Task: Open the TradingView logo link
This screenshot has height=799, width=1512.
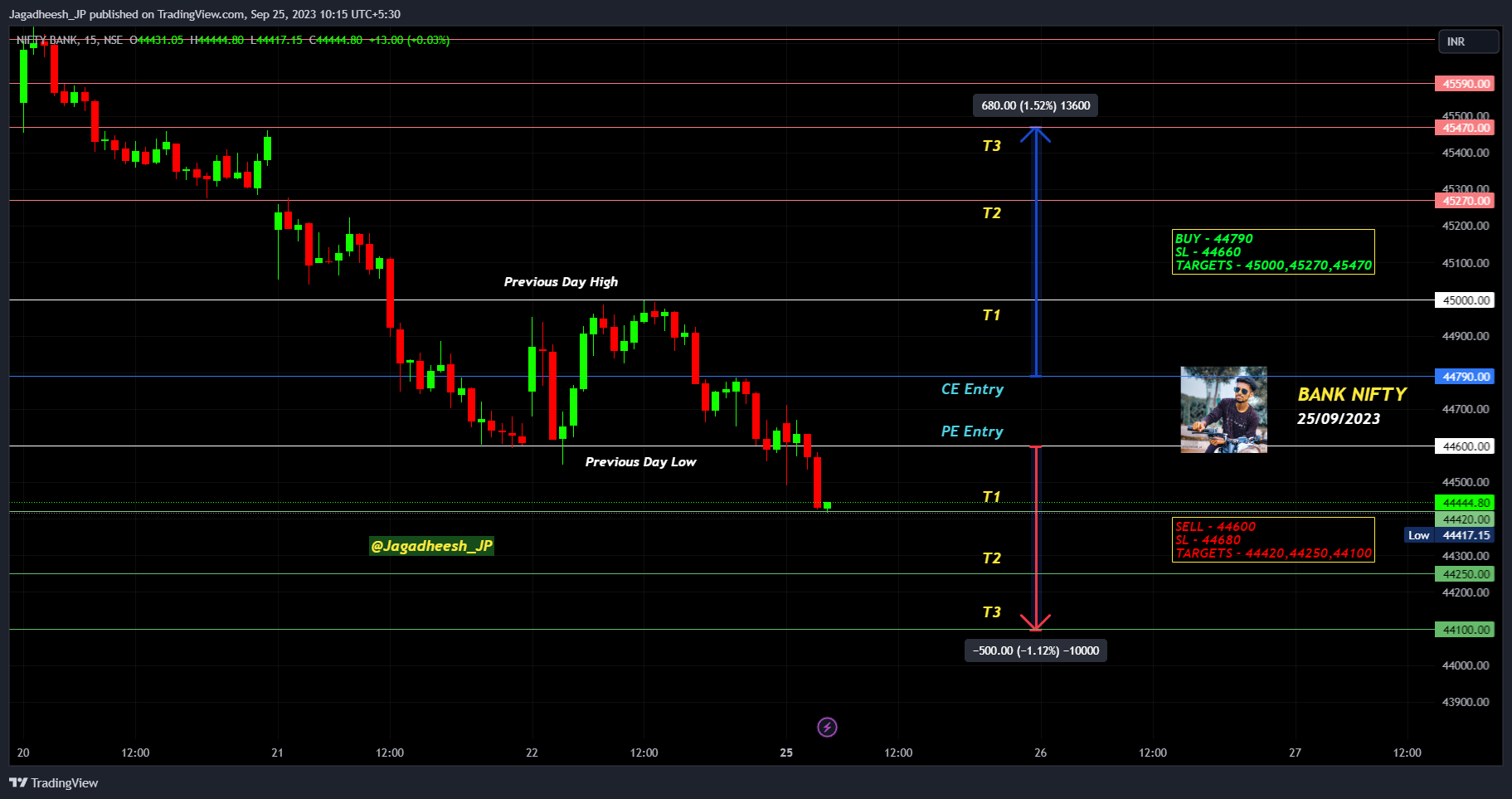Action: (x=53, y=782)
